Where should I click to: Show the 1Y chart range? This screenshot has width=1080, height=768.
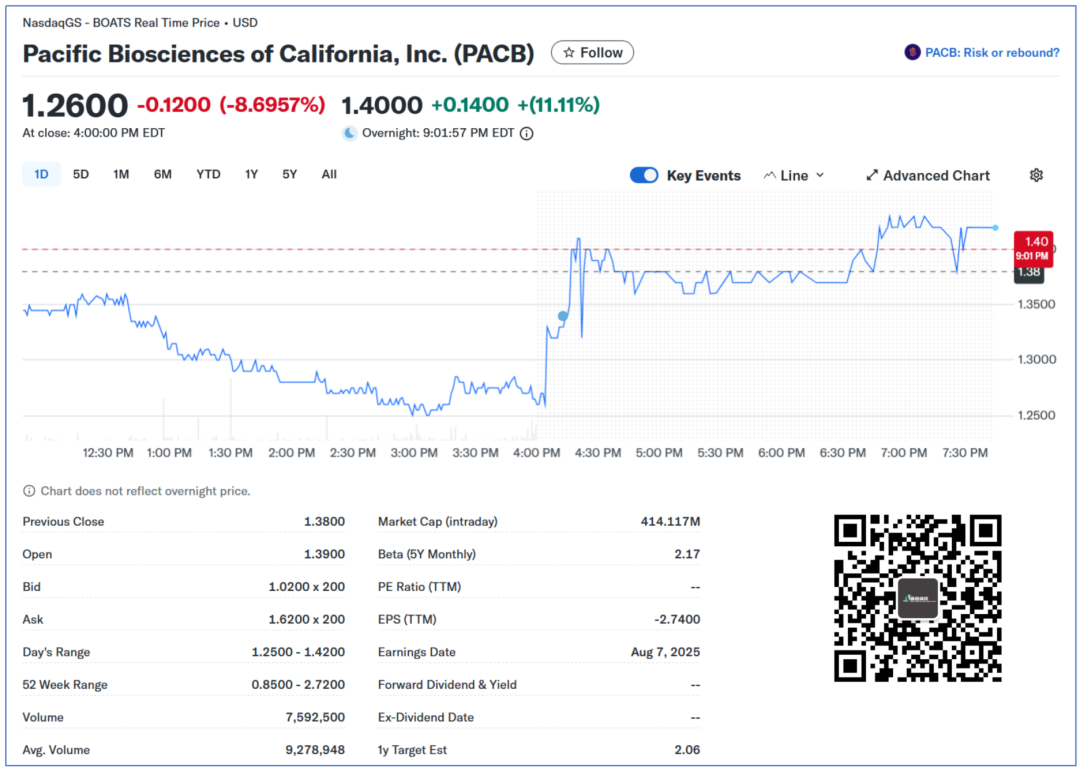[251, 174]
